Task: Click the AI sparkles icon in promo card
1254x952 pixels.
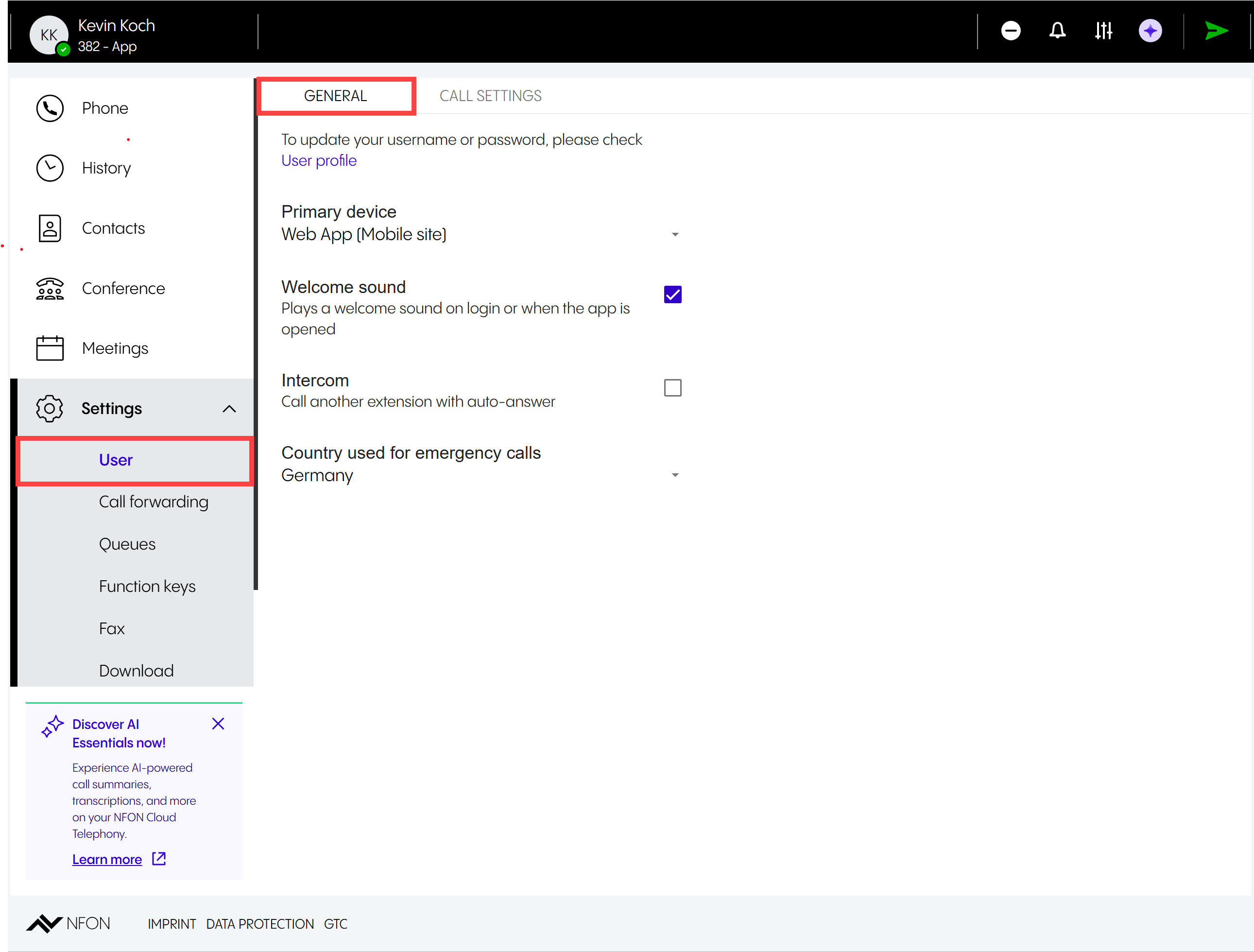Action: click(x=53, y=727)
